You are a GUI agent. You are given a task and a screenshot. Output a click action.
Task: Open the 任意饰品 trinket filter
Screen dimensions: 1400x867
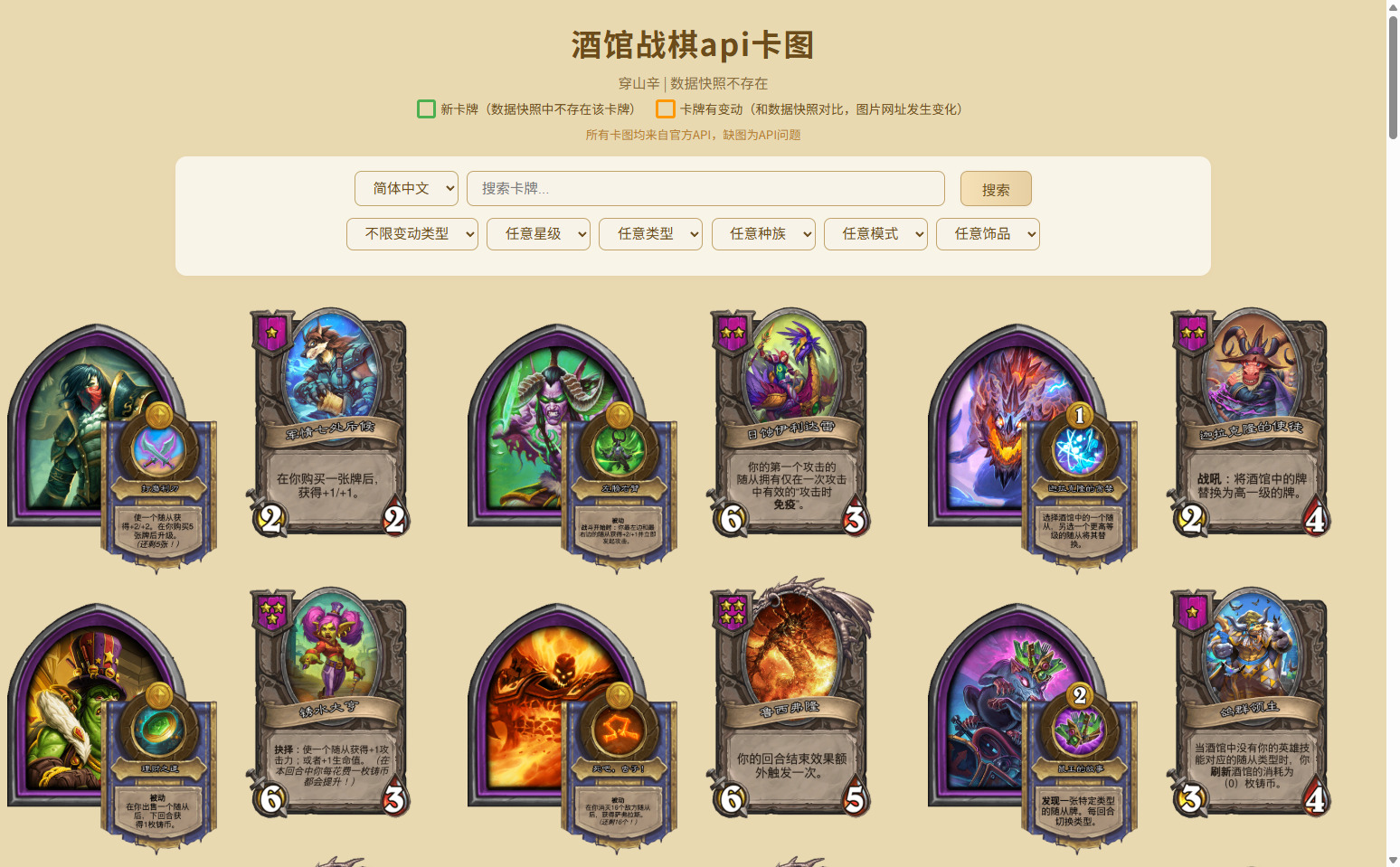click(x=988, y=233)
